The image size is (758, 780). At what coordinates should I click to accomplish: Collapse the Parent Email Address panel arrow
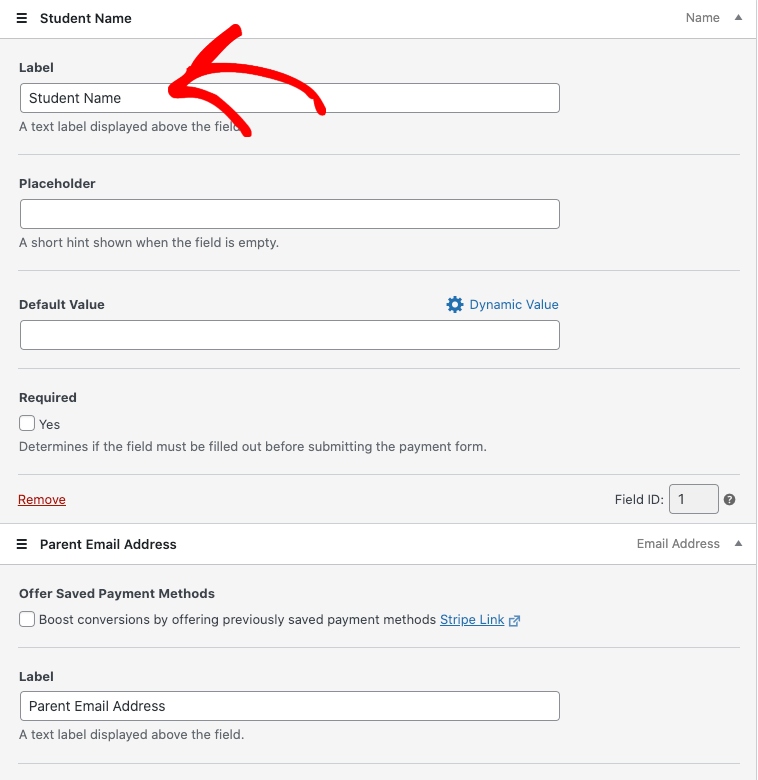coord(738,544)
